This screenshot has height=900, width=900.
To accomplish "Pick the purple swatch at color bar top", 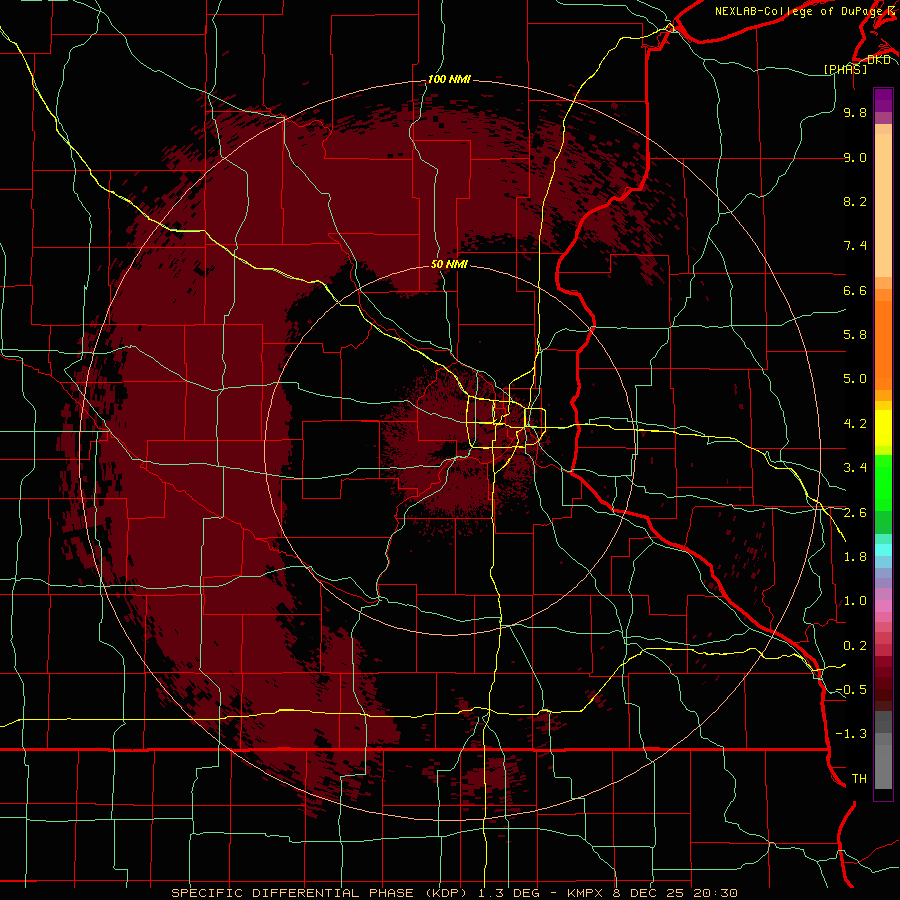I will (x=883, y=100).
